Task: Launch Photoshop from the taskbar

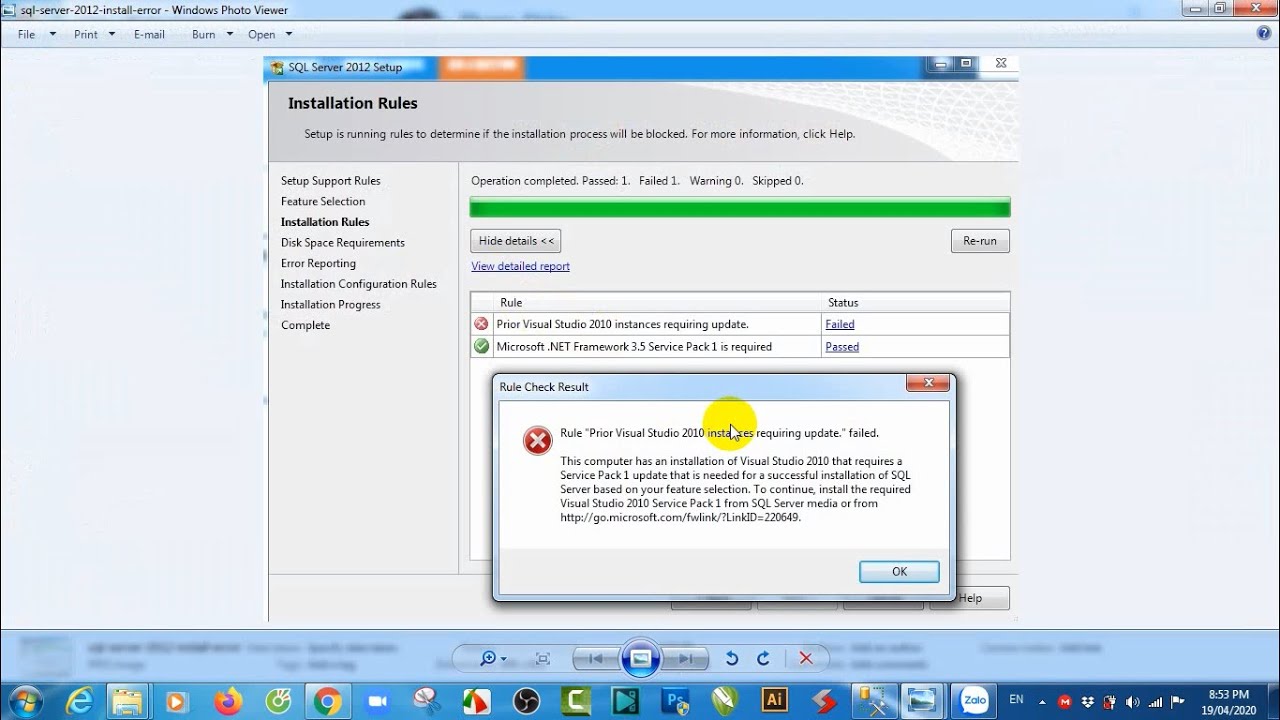Action: click(677, 701)
